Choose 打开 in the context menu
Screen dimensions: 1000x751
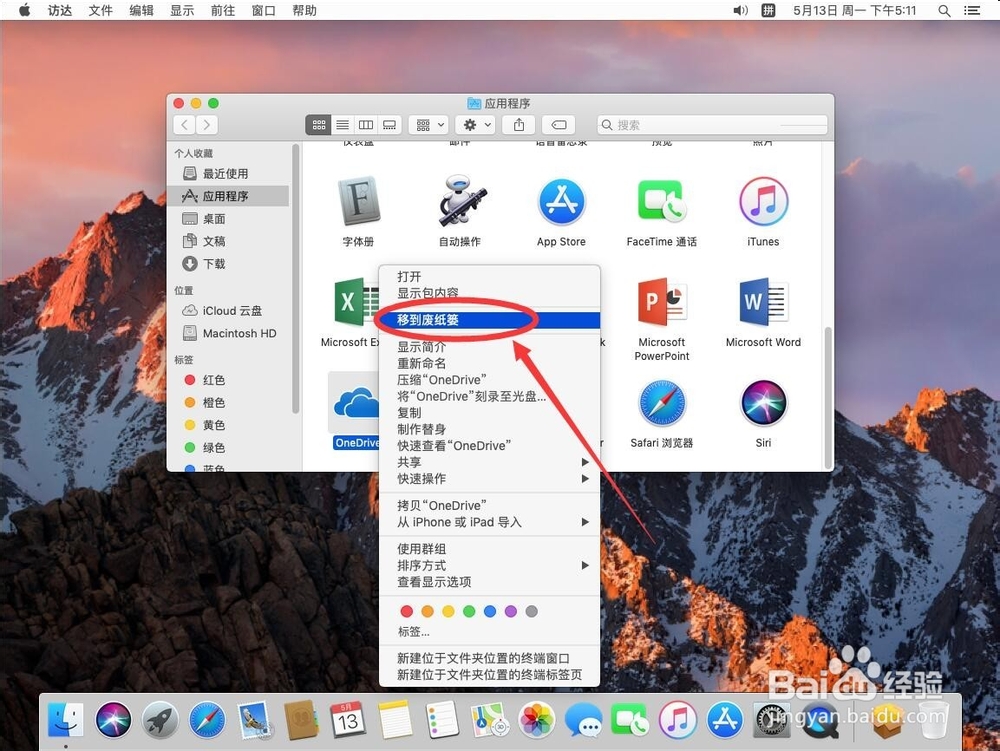[489, 277]
